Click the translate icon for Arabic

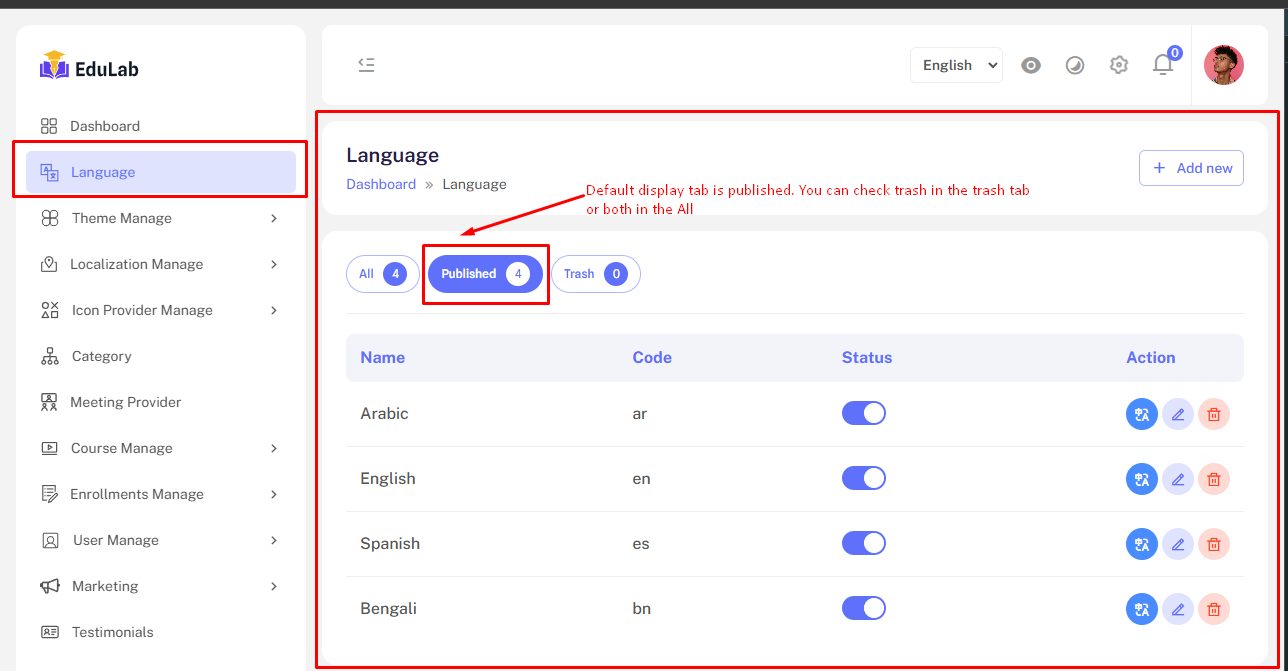coord(1141,414)
